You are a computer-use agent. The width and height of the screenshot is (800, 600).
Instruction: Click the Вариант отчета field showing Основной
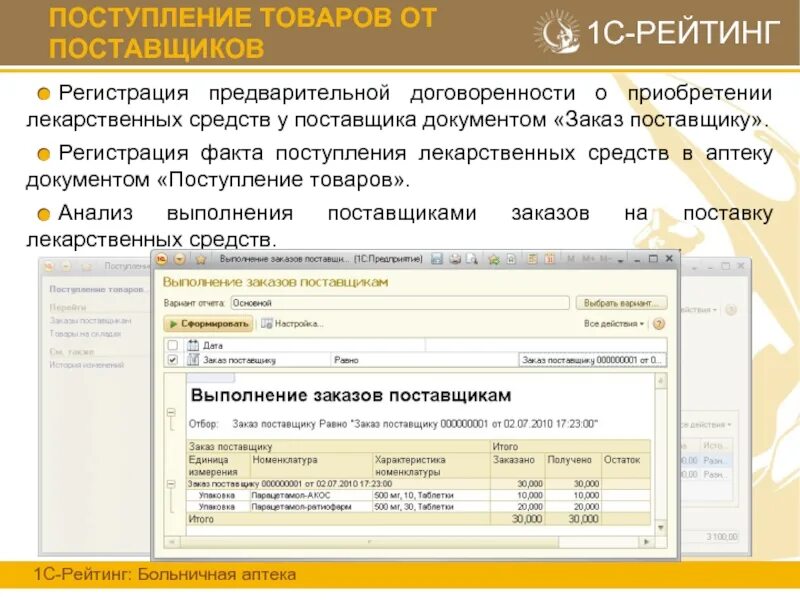click(x=400, y=303)
